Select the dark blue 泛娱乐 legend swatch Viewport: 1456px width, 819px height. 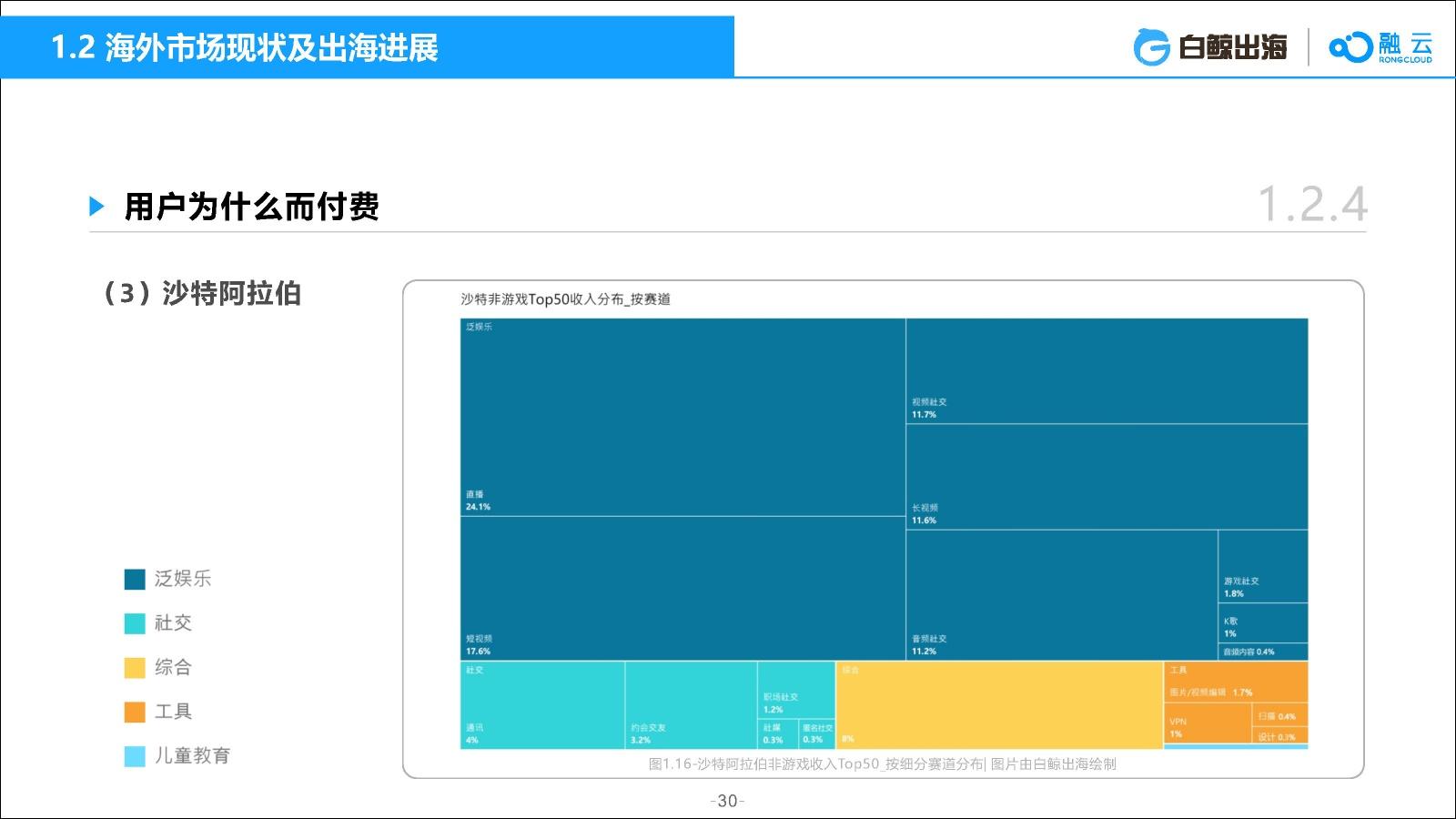(x=135, y=580)
